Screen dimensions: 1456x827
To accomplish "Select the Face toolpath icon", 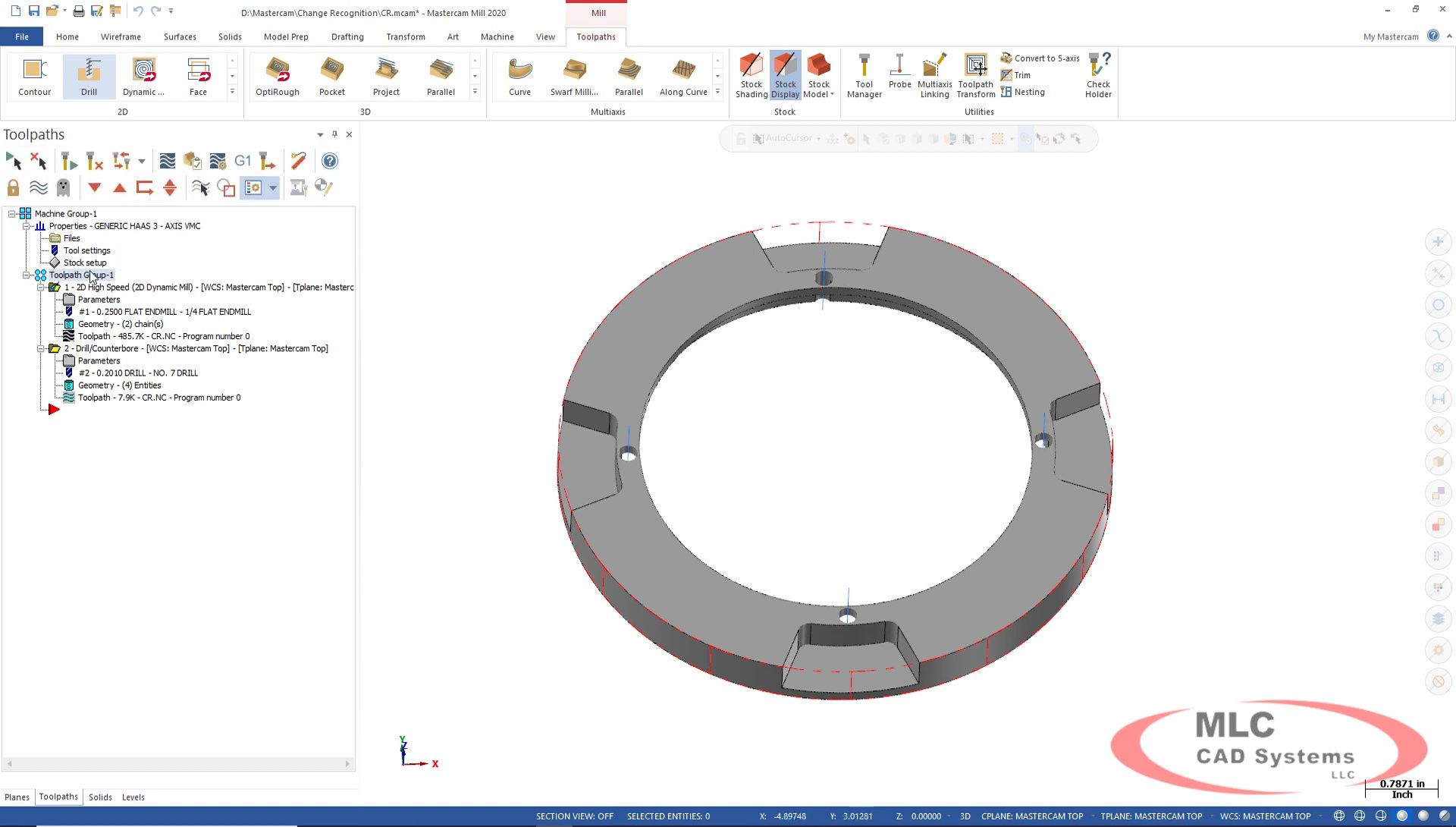I will (198, 77).
